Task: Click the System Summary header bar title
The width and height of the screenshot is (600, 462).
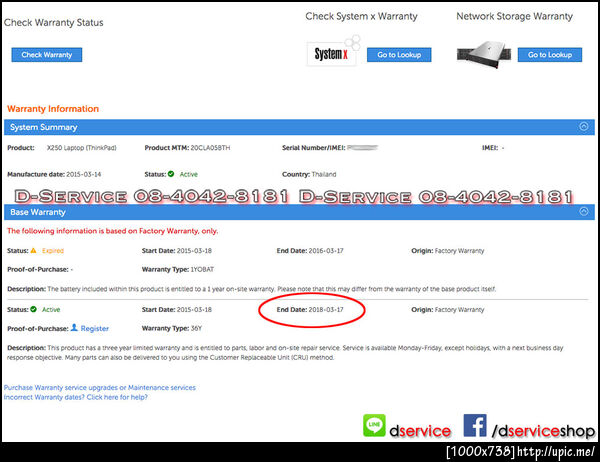Action: 44,127
